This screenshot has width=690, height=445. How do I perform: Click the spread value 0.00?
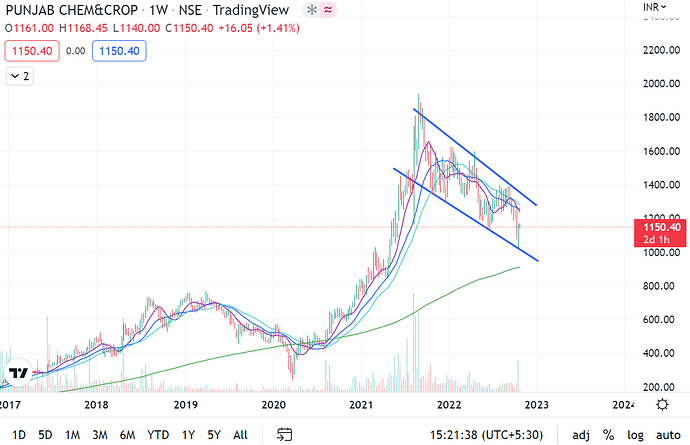(76, 51)
